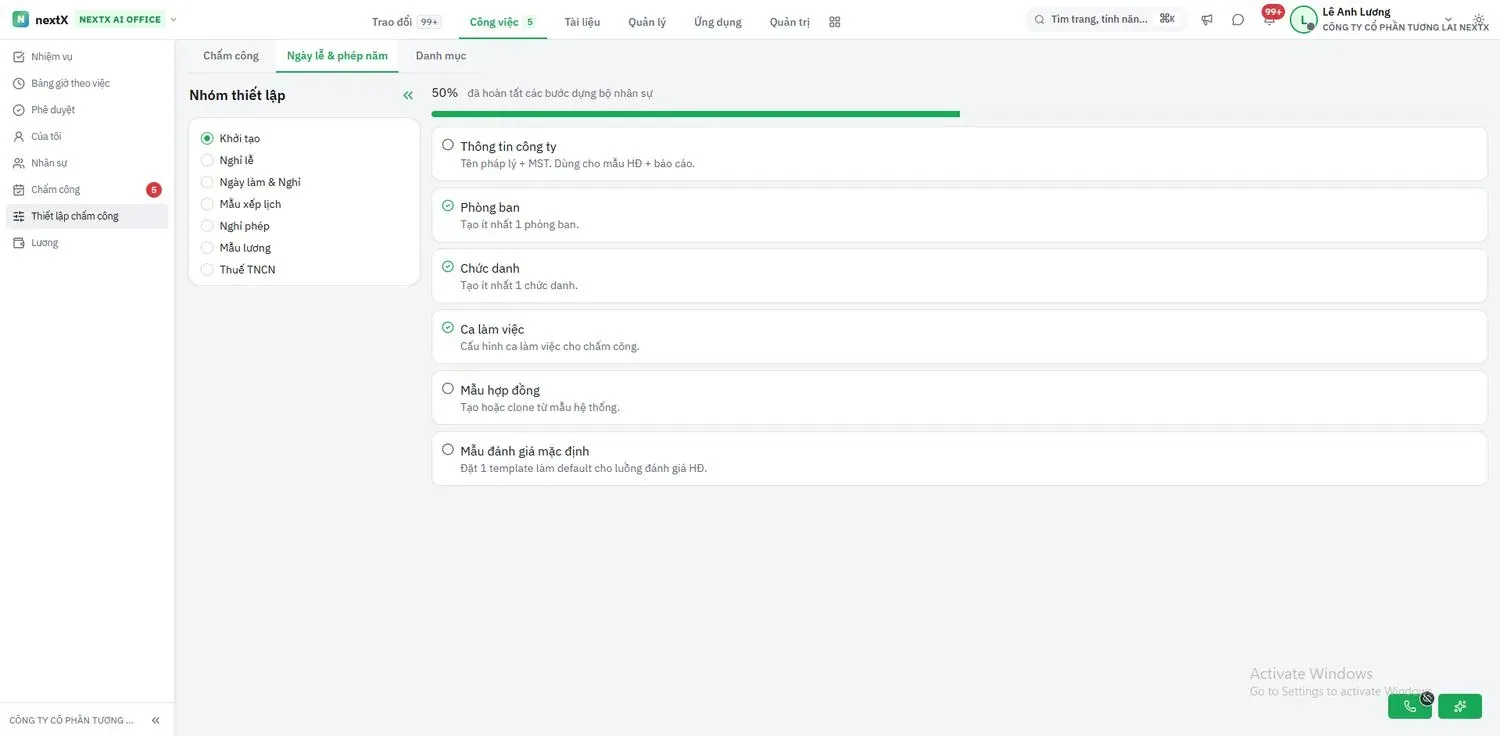This screenshot has height=736, width=1500.
Task: Open Lương in the sidebar
Action: click(x=87, y=243)
